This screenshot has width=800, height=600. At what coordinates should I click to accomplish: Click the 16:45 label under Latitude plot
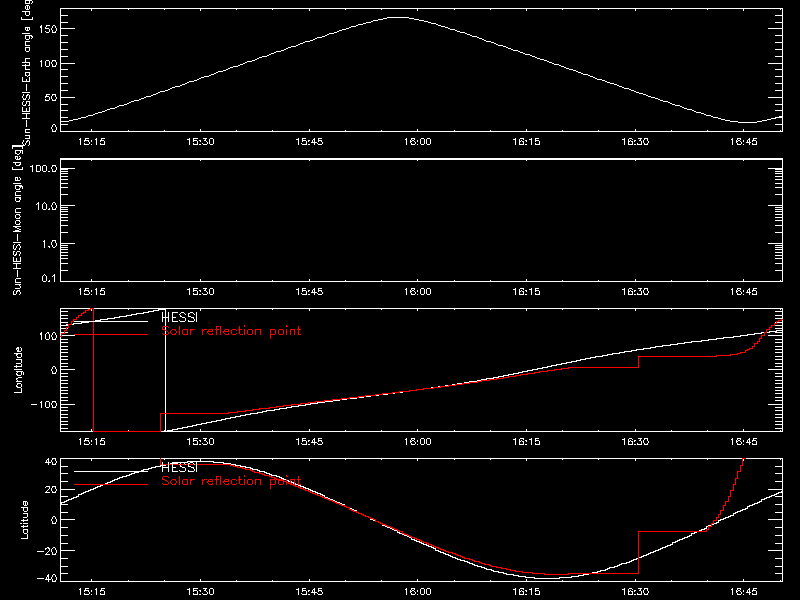[744, 592]
